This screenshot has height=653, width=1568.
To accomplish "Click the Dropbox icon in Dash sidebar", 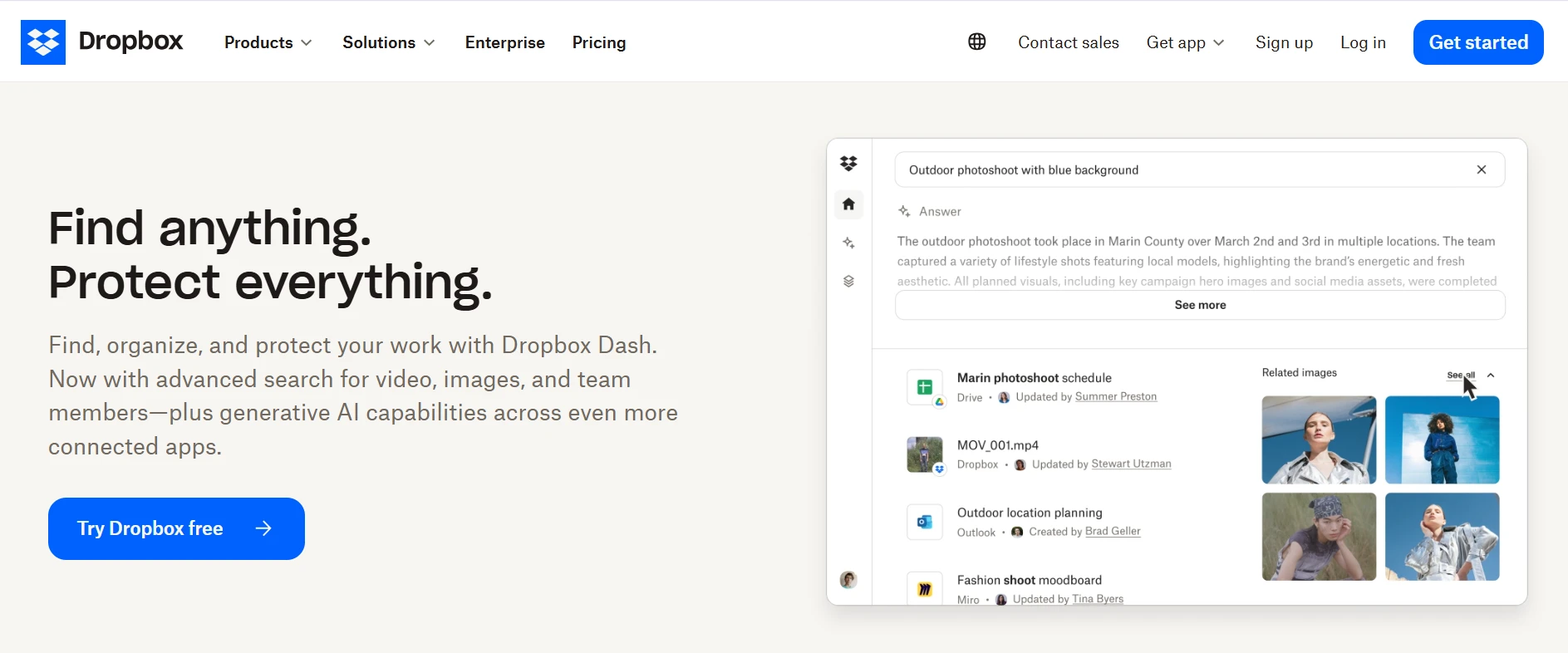I will pos(848,164).
